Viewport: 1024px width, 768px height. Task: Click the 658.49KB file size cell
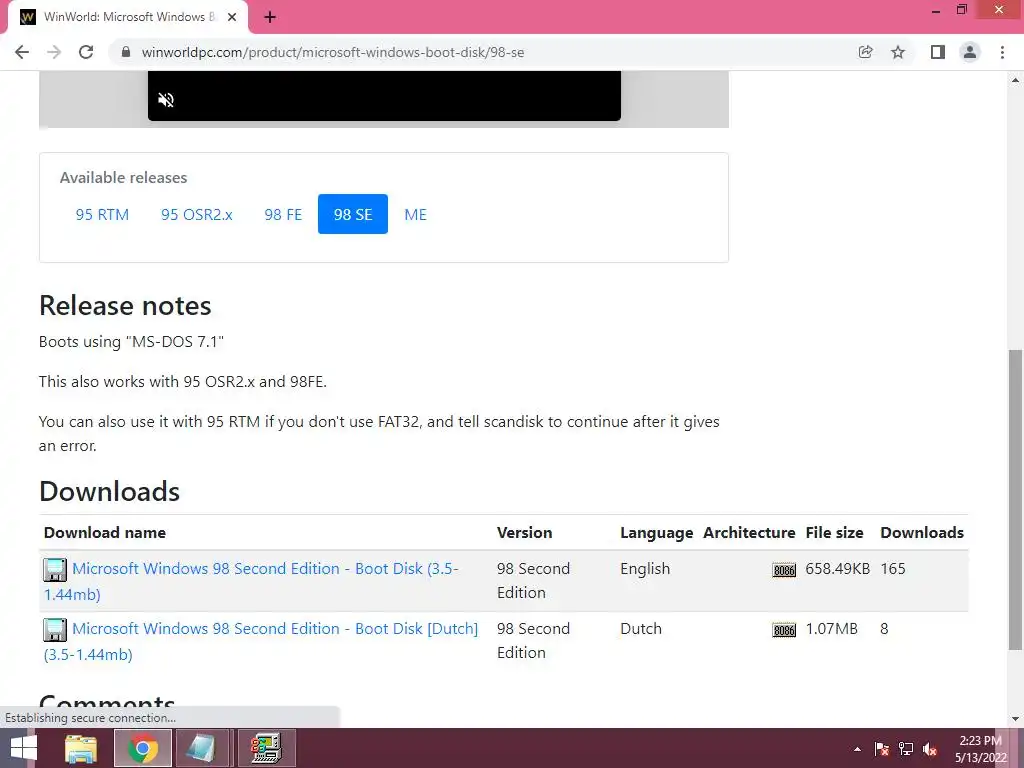[x=838, y=569]
